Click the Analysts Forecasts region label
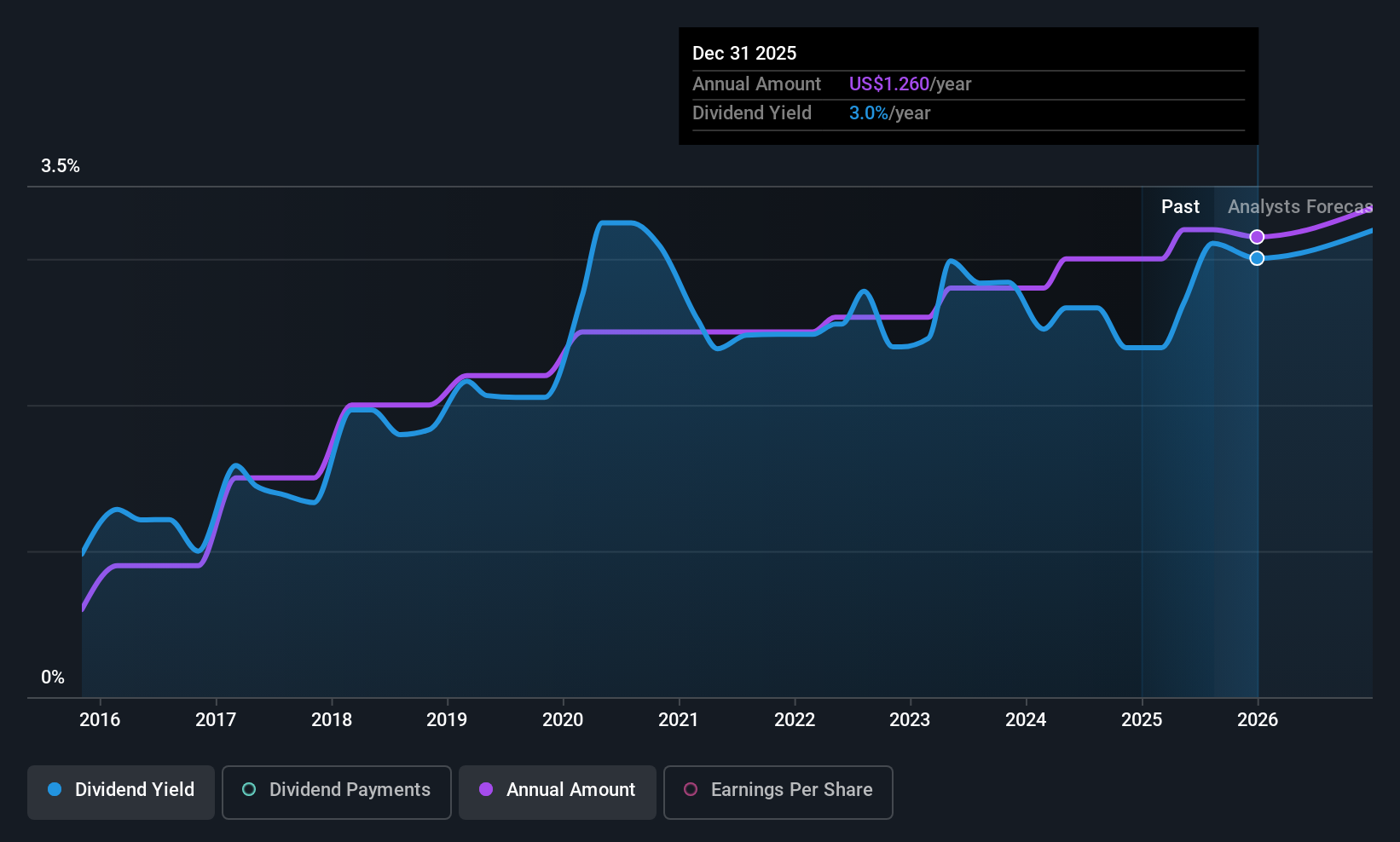 click(x=1300, y=207)
